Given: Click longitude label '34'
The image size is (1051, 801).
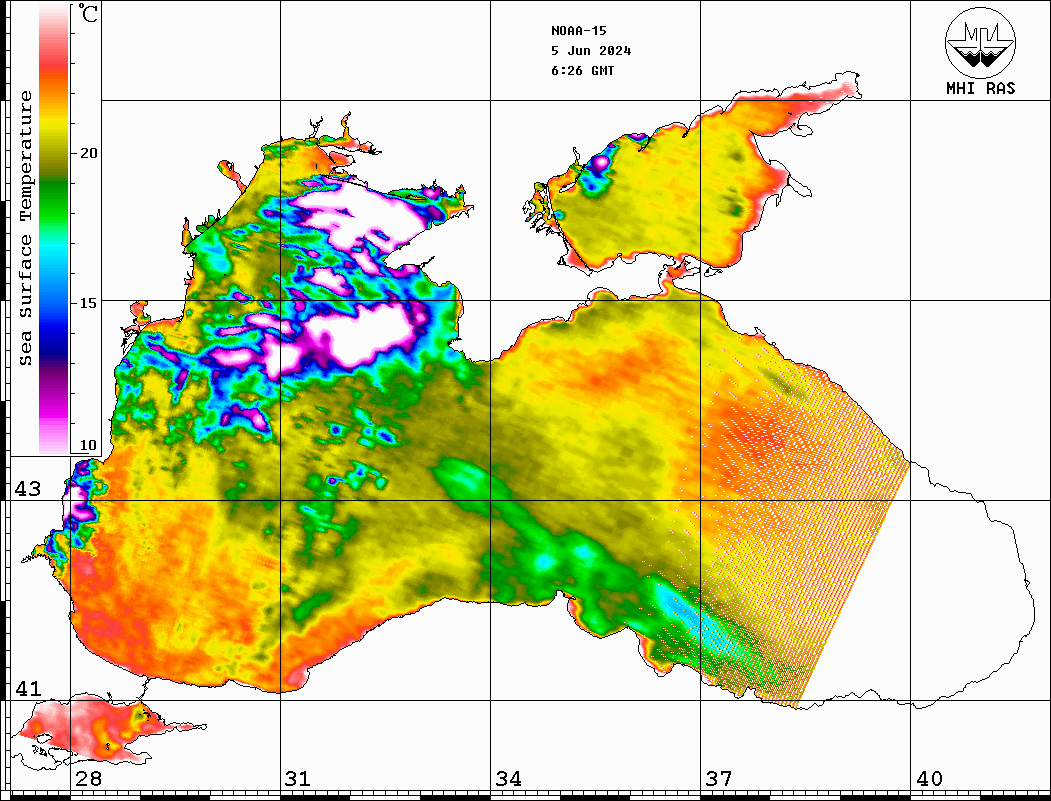Looking at the screenshot, I should click(509, 779).
